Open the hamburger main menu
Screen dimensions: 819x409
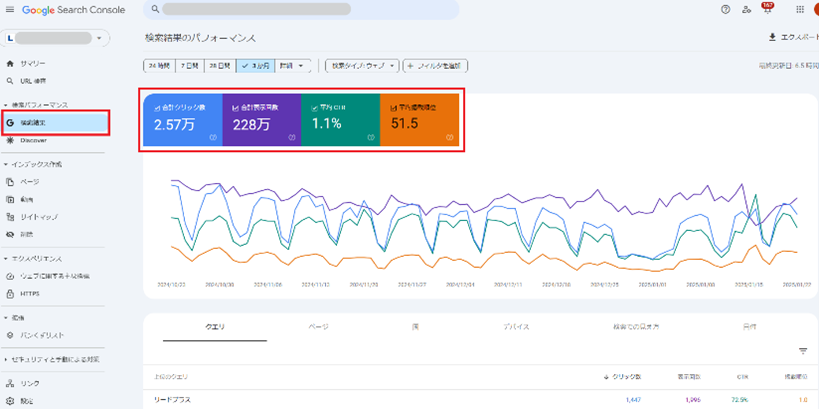(10, 9)
